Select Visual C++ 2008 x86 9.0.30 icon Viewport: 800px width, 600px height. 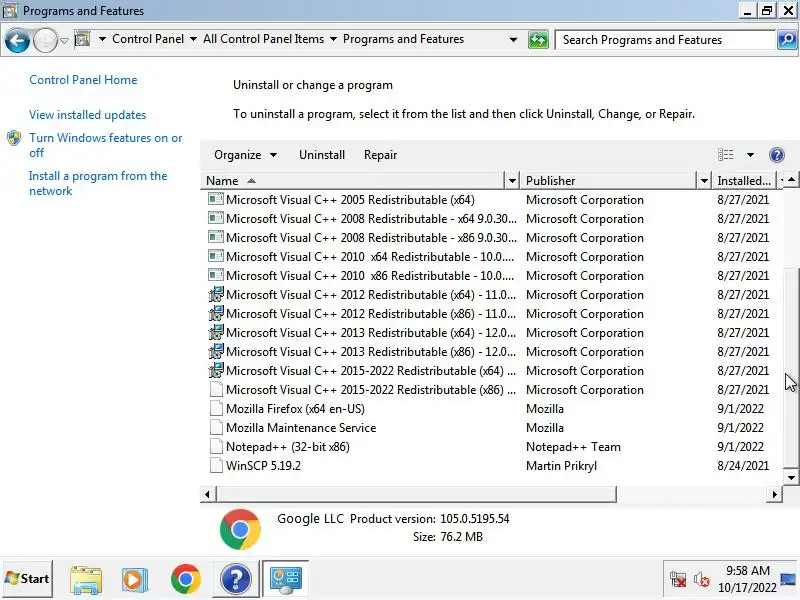tap(216, 237)
